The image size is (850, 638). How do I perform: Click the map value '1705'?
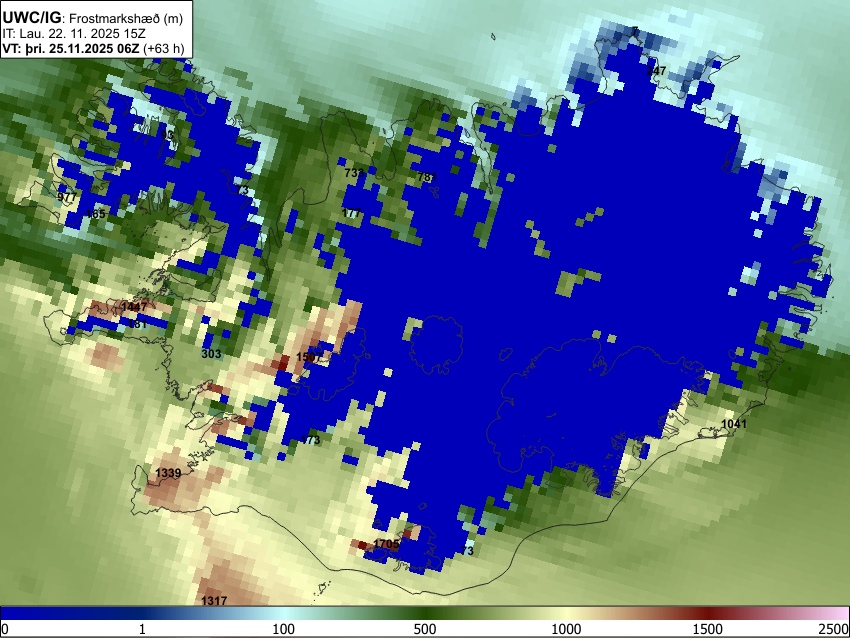tap(387, 544)
